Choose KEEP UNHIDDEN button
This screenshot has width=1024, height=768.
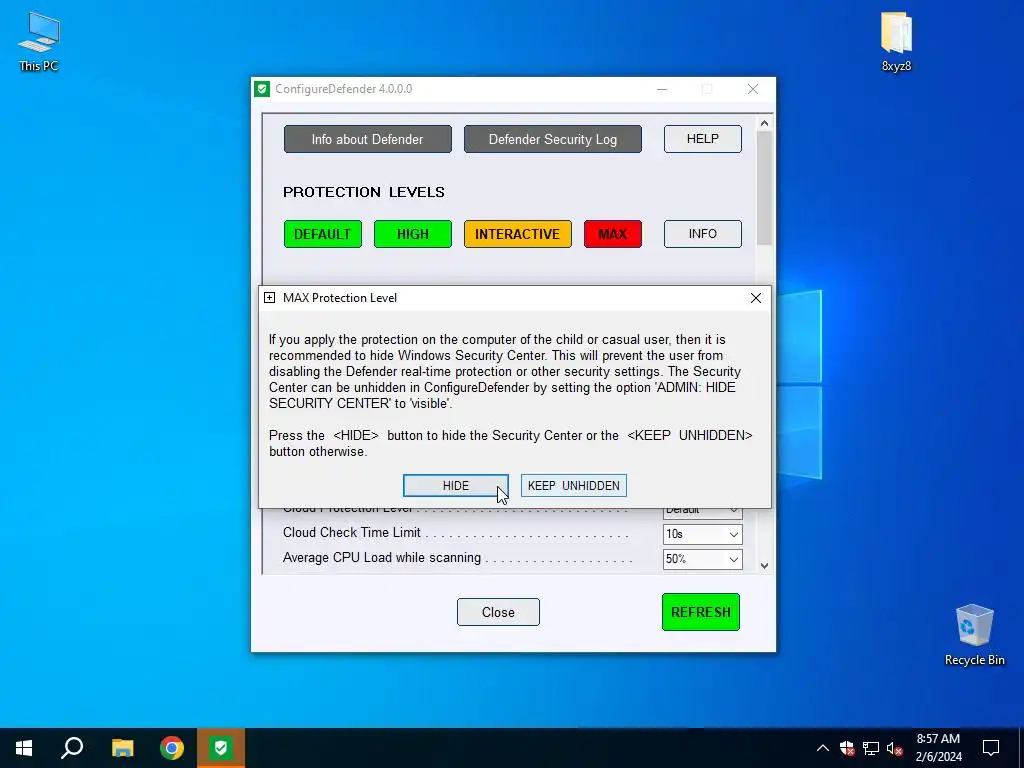pos(573,486)
